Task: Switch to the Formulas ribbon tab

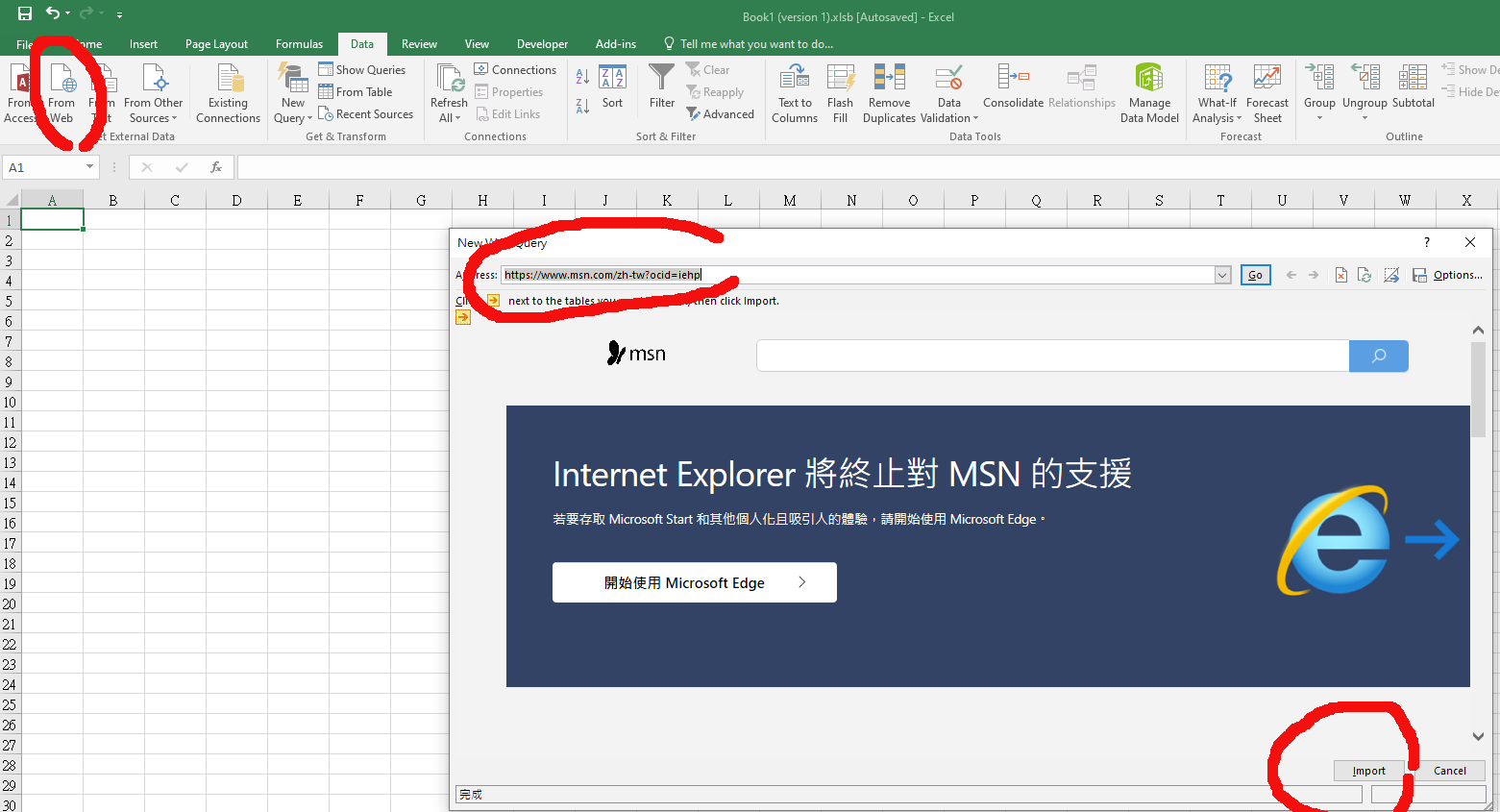Action: pos(299,44)
